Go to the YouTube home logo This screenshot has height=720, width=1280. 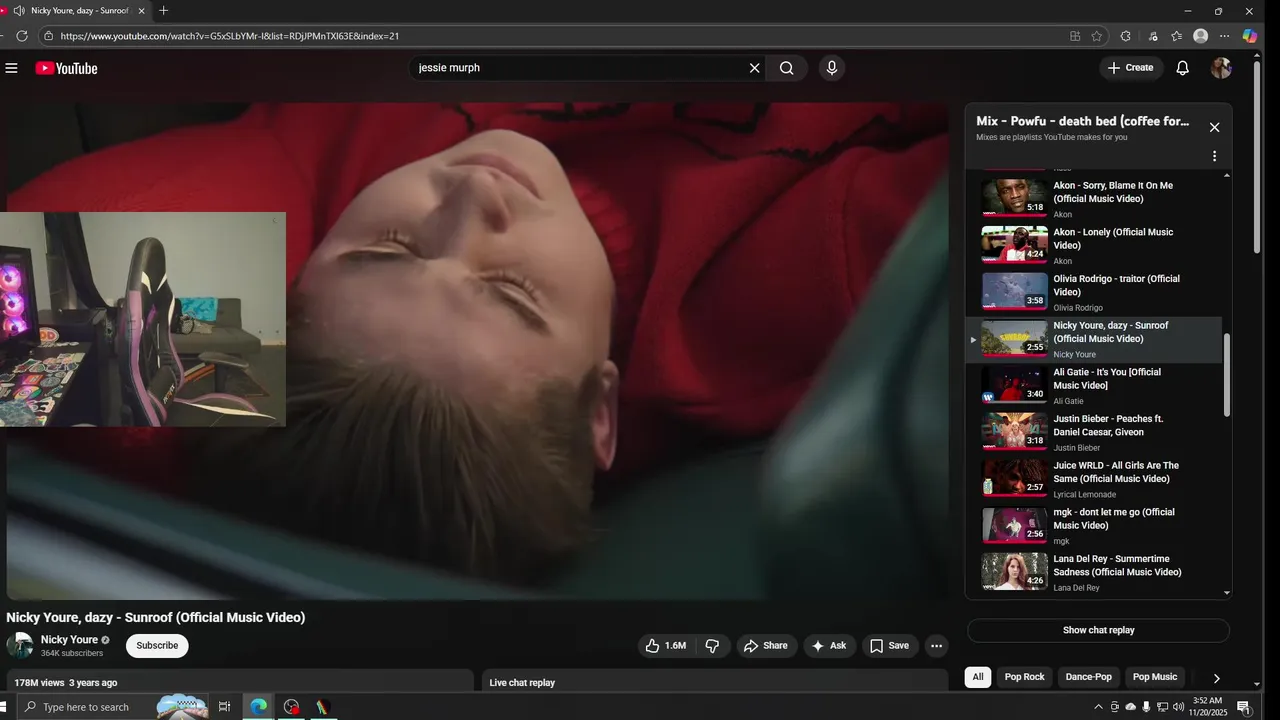(x=66, y=68)
